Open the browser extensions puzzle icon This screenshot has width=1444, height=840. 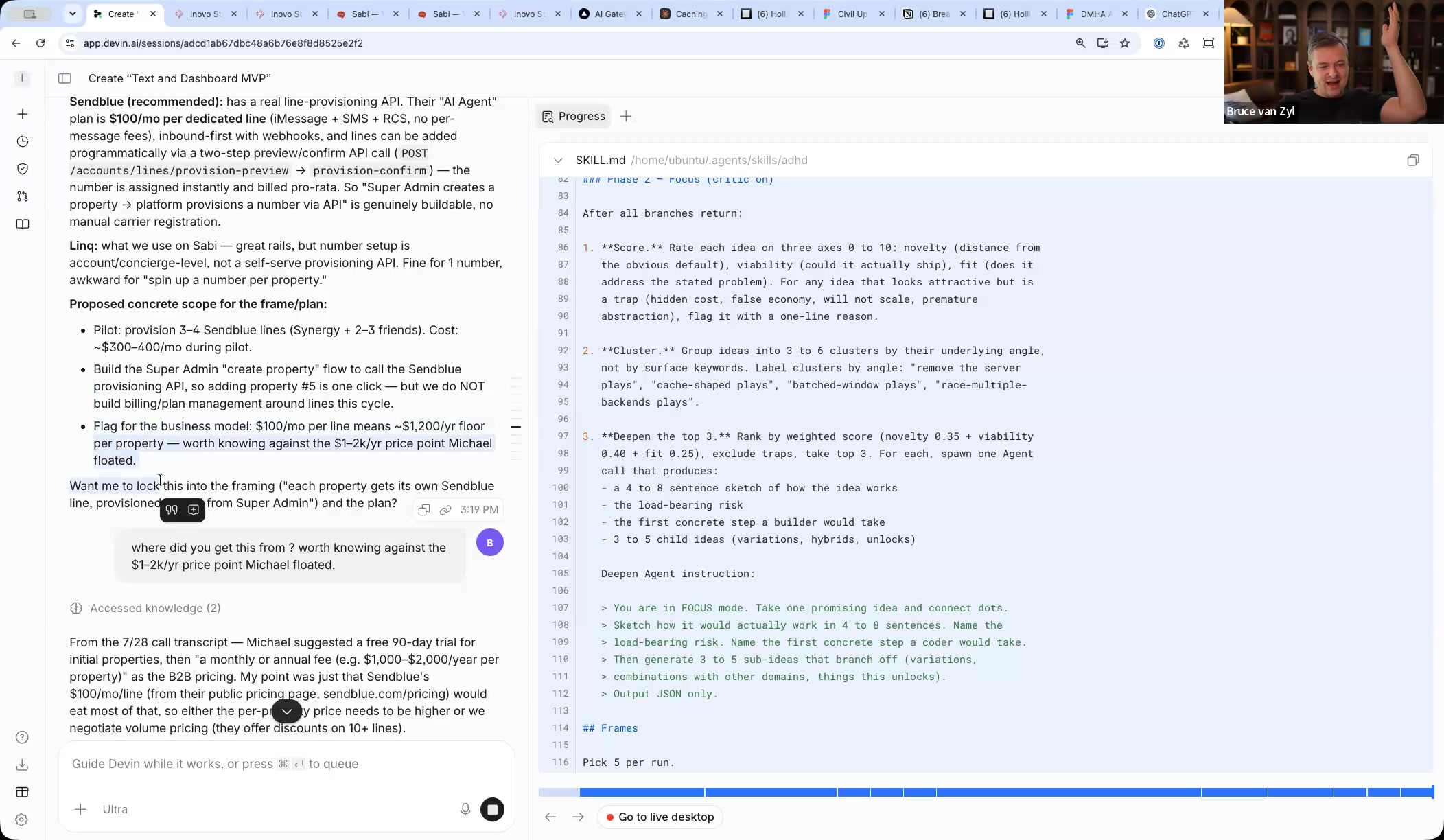(x=1184, y=43)
